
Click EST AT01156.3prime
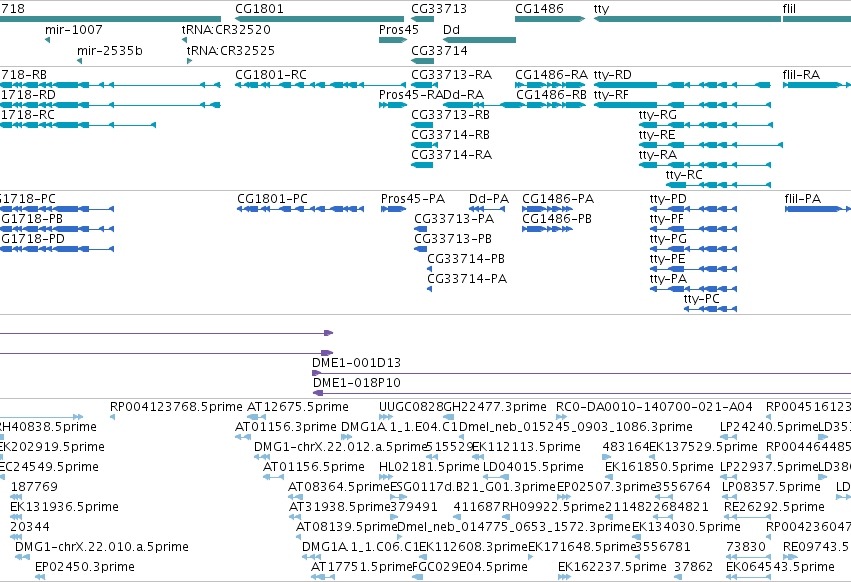coord(243,437)
